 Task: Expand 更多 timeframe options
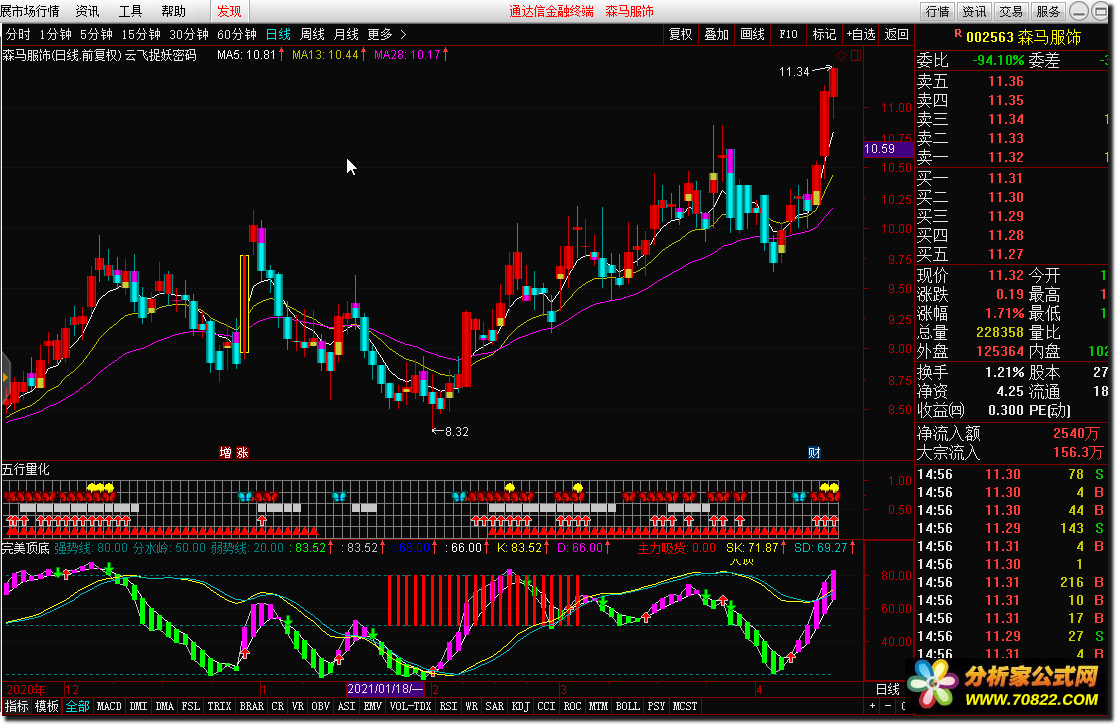tap(386, 34)
